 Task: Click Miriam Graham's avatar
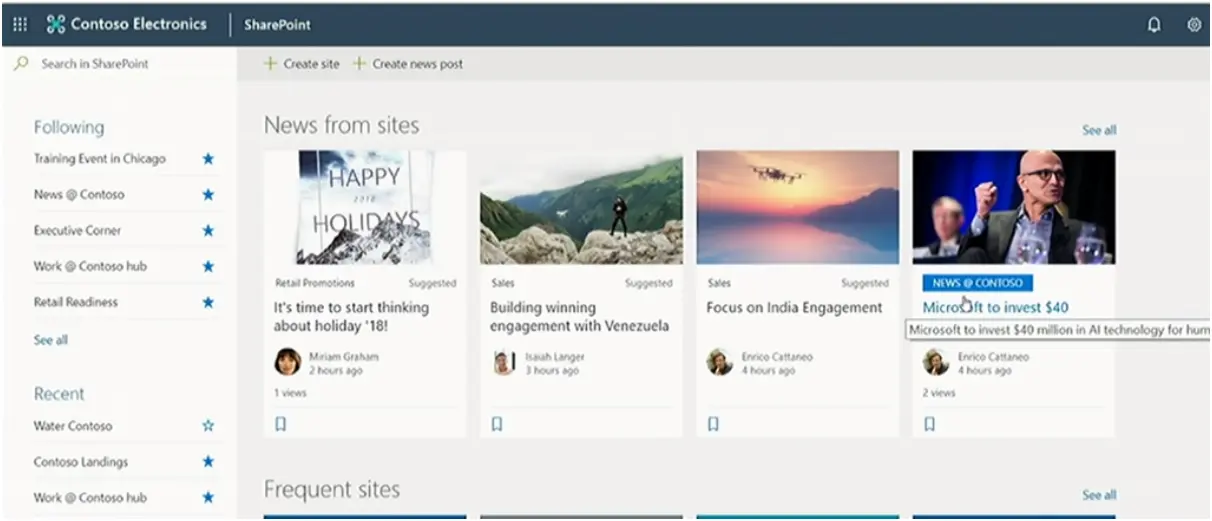pos(288,362)
